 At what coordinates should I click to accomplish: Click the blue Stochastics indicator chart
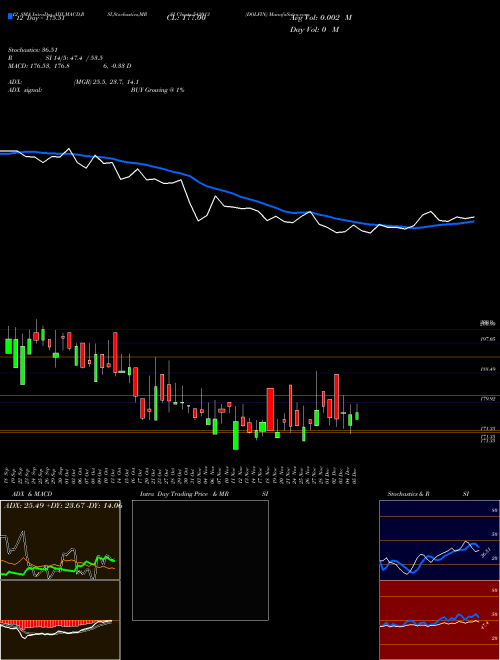click(439, 540)
